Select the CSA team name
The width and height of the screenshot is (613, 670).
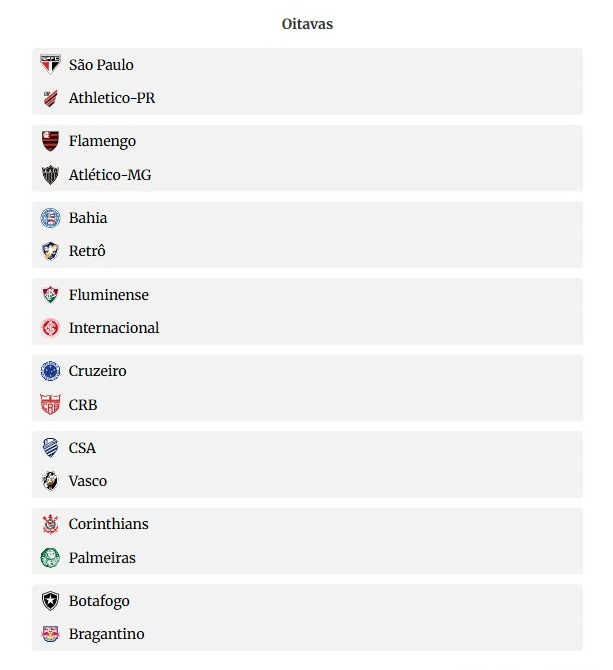82,448
